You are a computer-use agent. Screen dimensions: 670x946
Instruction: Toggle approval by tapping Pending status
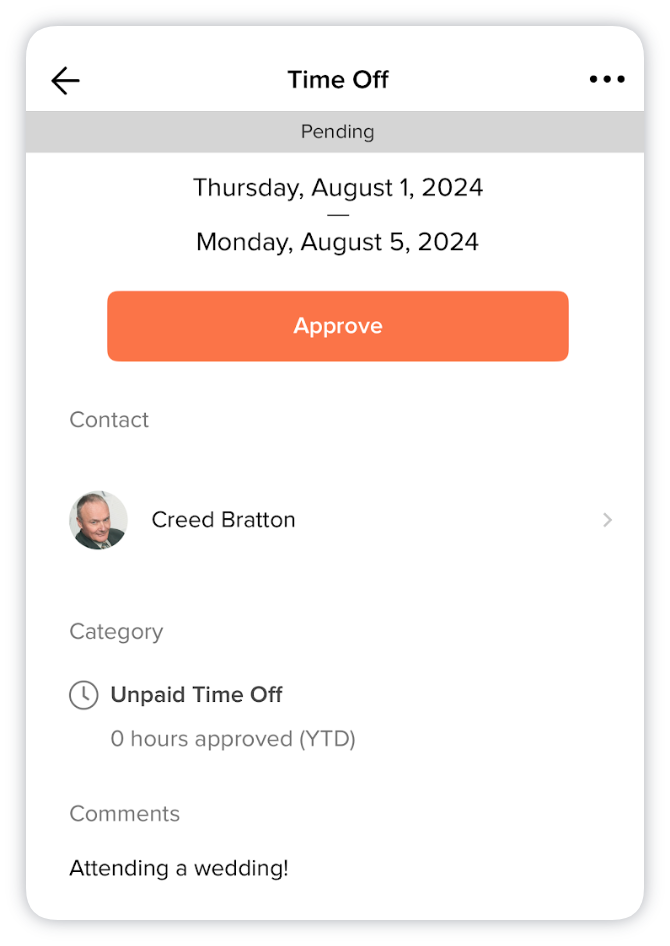tap(337, 131)
